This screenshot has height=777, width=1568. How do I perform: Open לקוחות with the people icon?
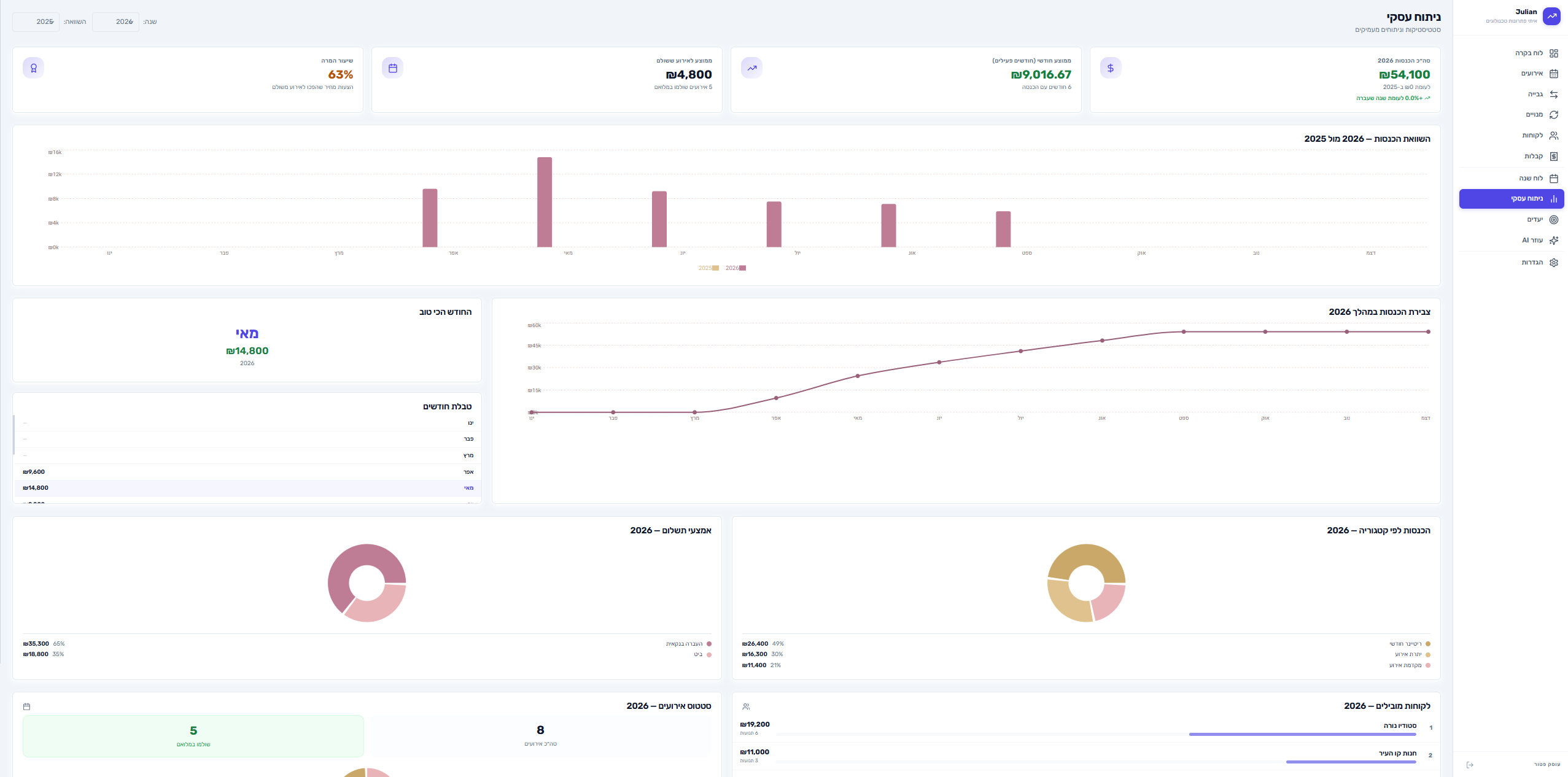point(1553,136)
